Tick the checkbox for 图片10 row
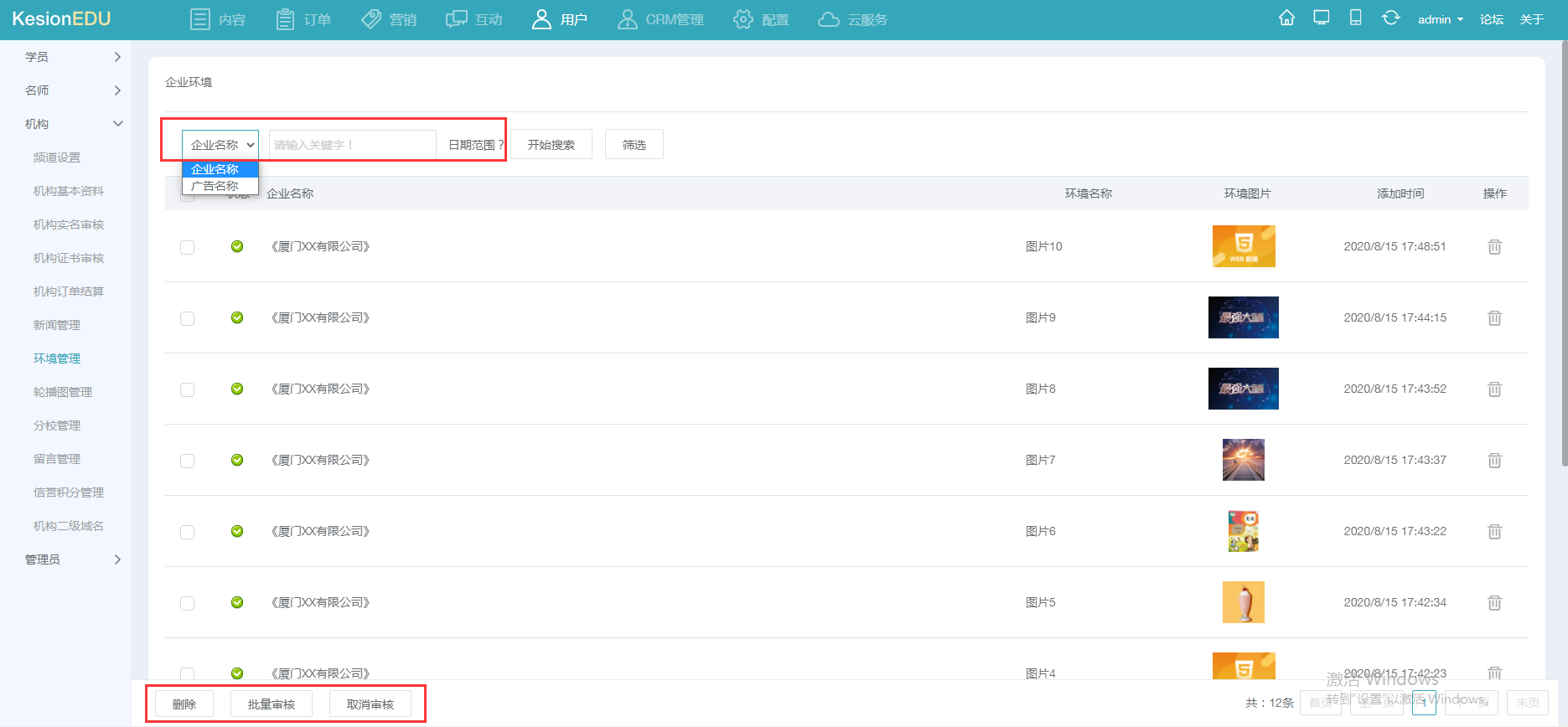The image size is (1568, 727). pyautogui.click(x=187, y=247)
